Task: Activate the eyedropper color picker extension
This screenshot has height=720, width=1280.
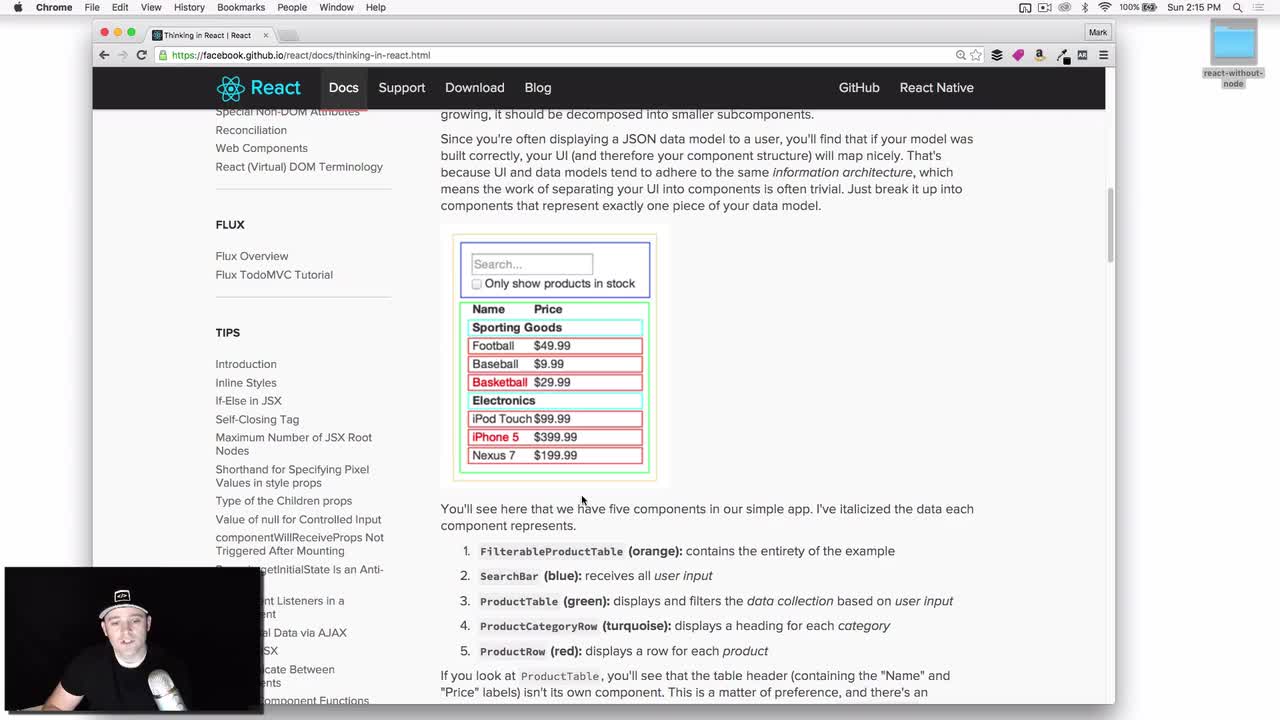Action: (x=1062, y=56)
